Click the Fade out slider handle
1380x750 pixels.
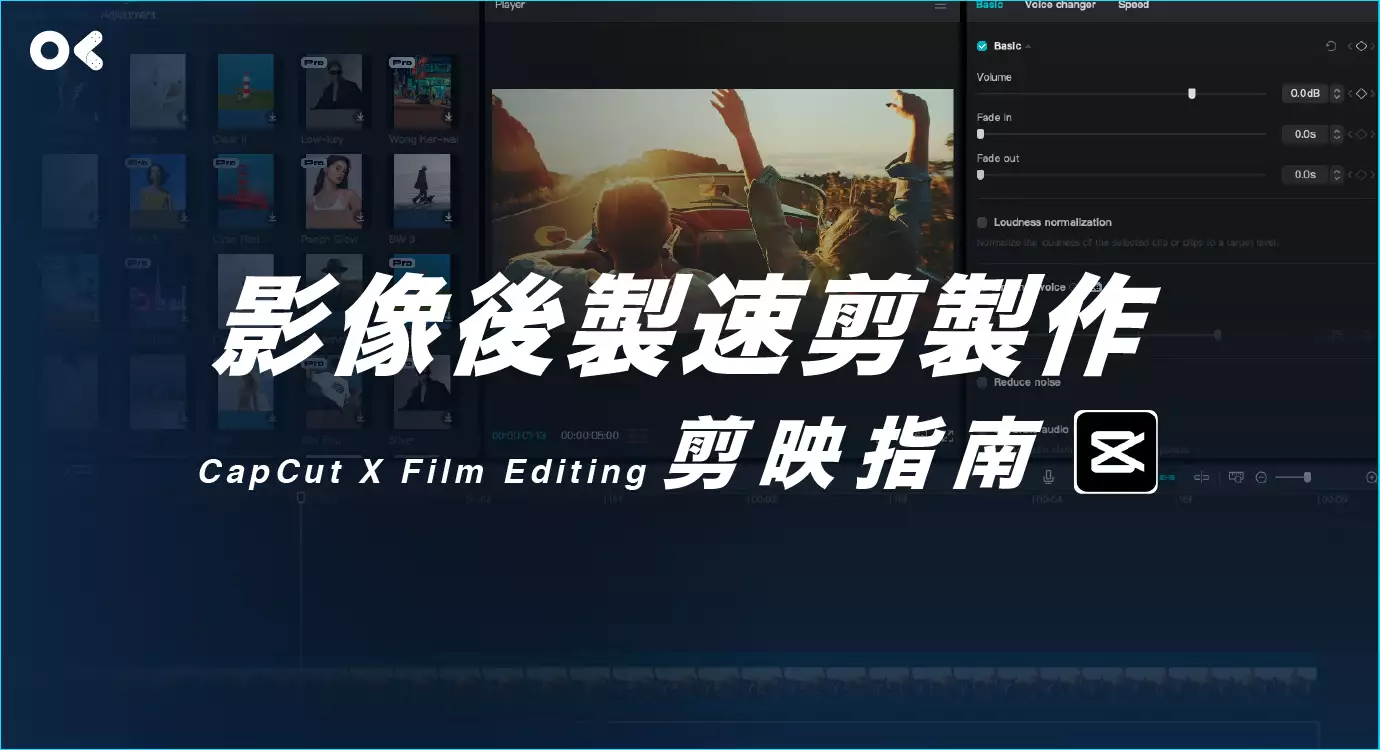980,174
